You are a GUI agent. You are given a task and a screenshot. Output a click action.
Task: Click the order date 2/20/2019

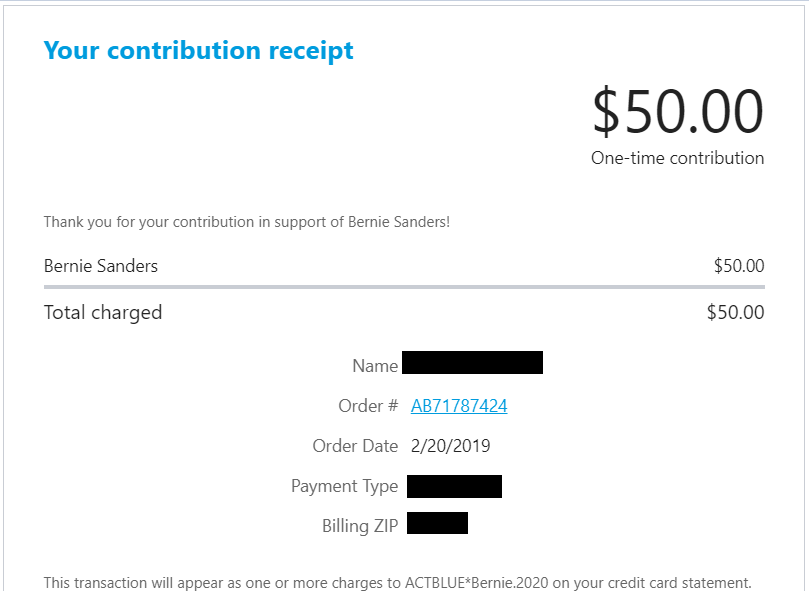coord(451,446)
